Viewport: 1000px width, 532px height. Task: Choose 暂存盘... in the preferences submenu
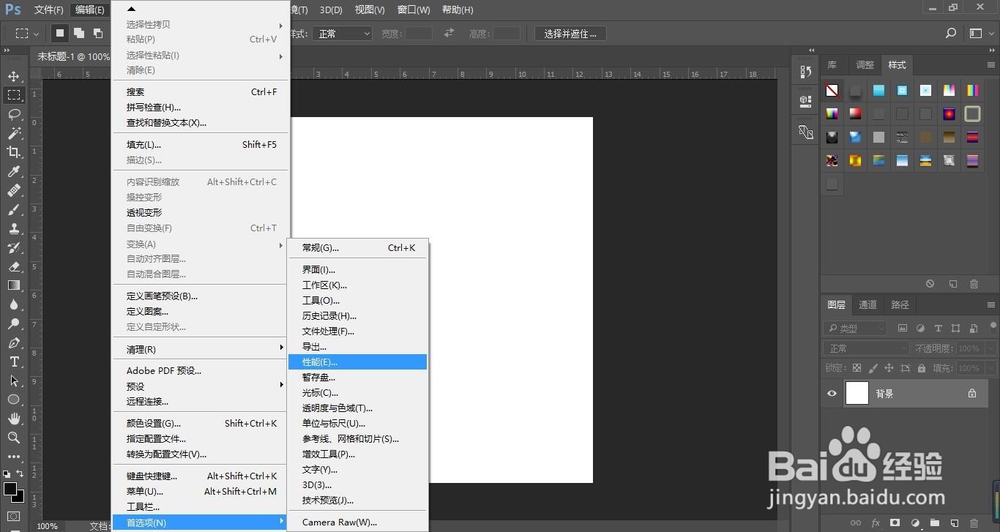tap(358, 378)
